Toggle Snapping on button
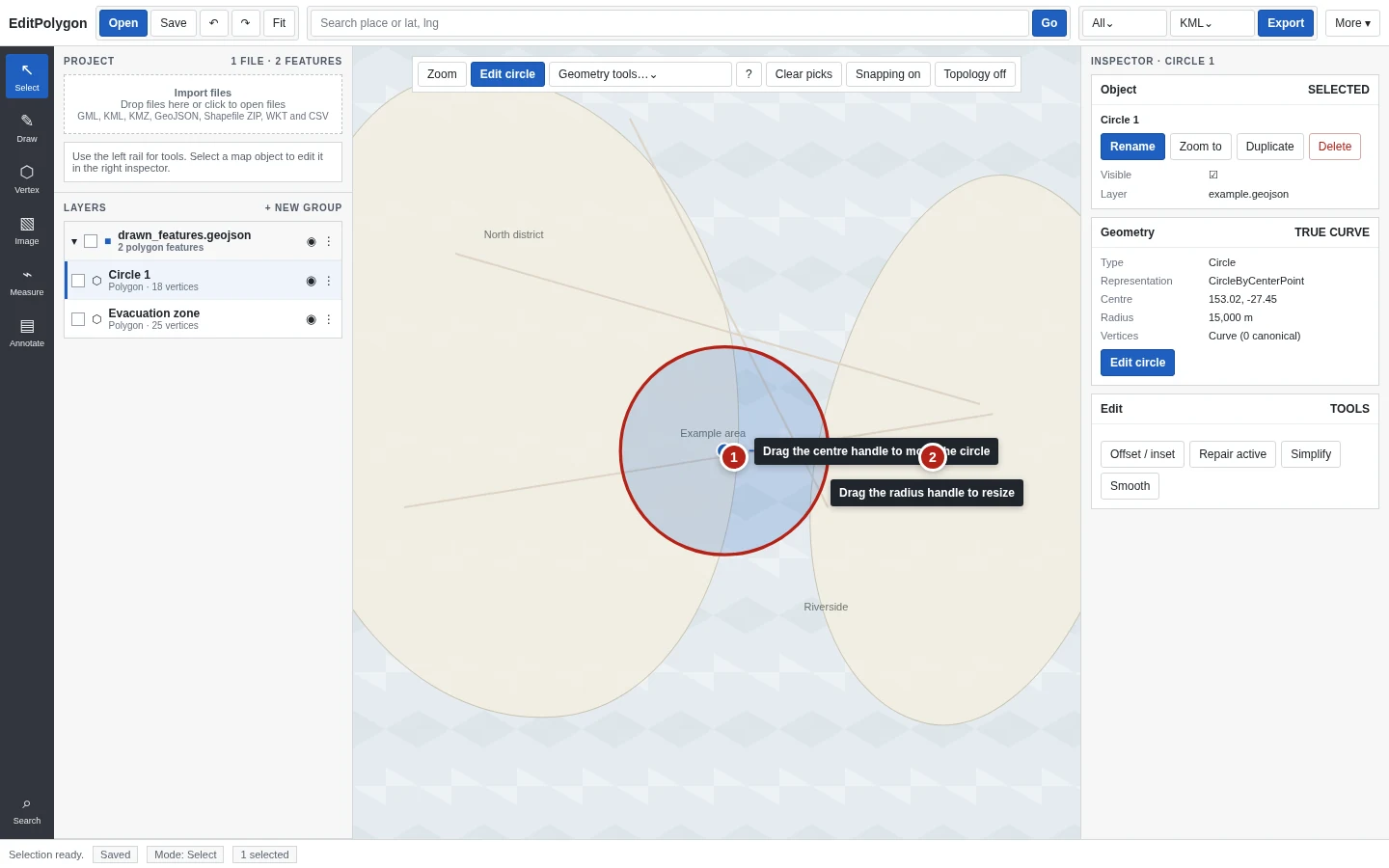This screenshot has width=1389, height=868. [887, 74]
